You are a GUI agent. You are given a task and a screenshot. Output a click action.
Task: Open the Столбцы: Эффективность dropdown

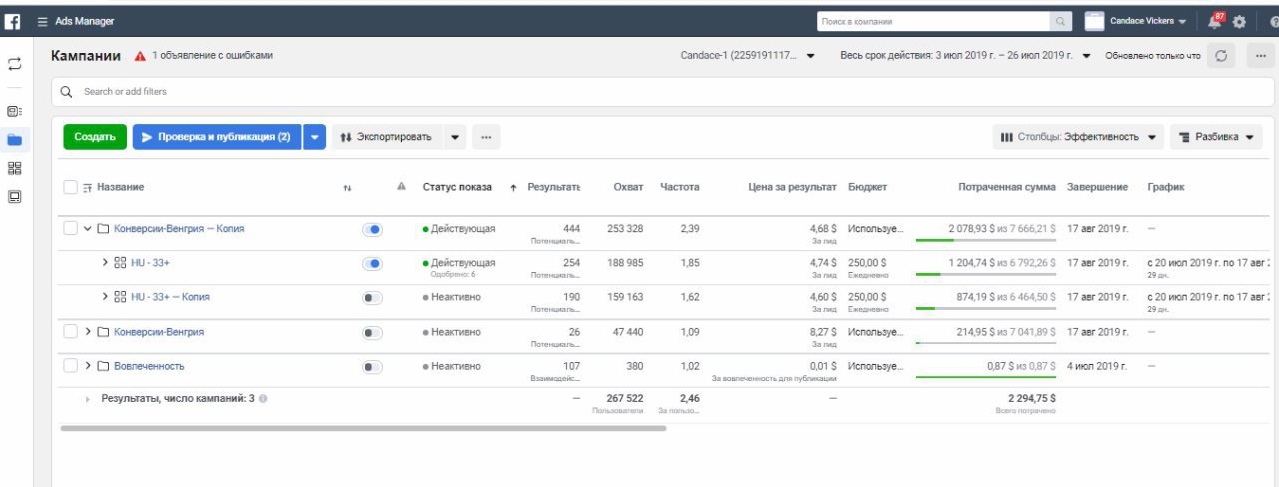pyautogui.click(x=1078, y=137)
